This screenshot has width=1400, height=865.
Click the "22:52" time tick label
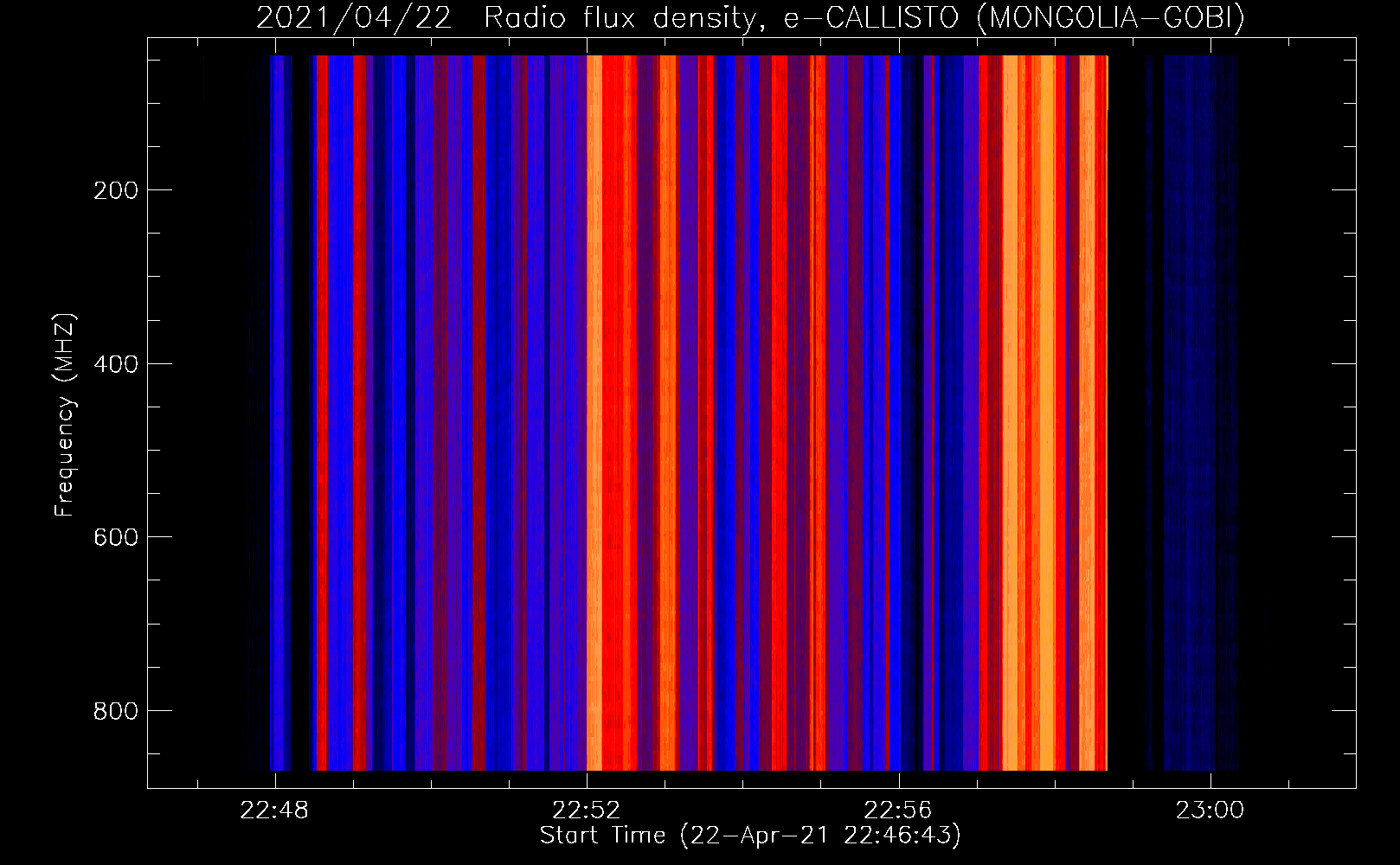click(587, 811)
